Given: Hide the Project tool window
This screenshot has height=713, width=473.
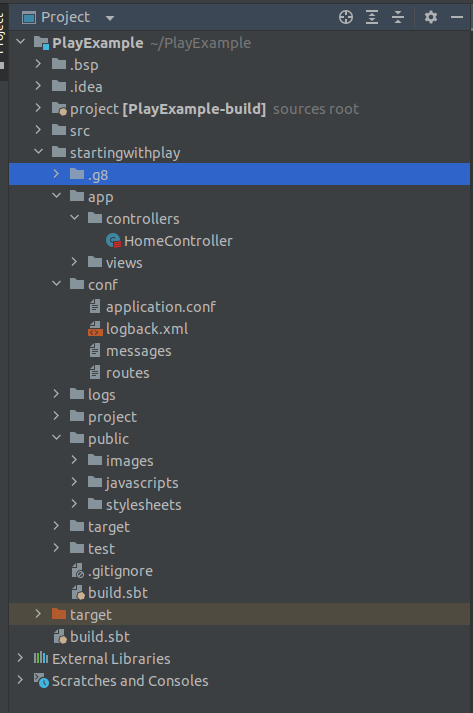Looking at the screenshot, I should coord(457,17).
